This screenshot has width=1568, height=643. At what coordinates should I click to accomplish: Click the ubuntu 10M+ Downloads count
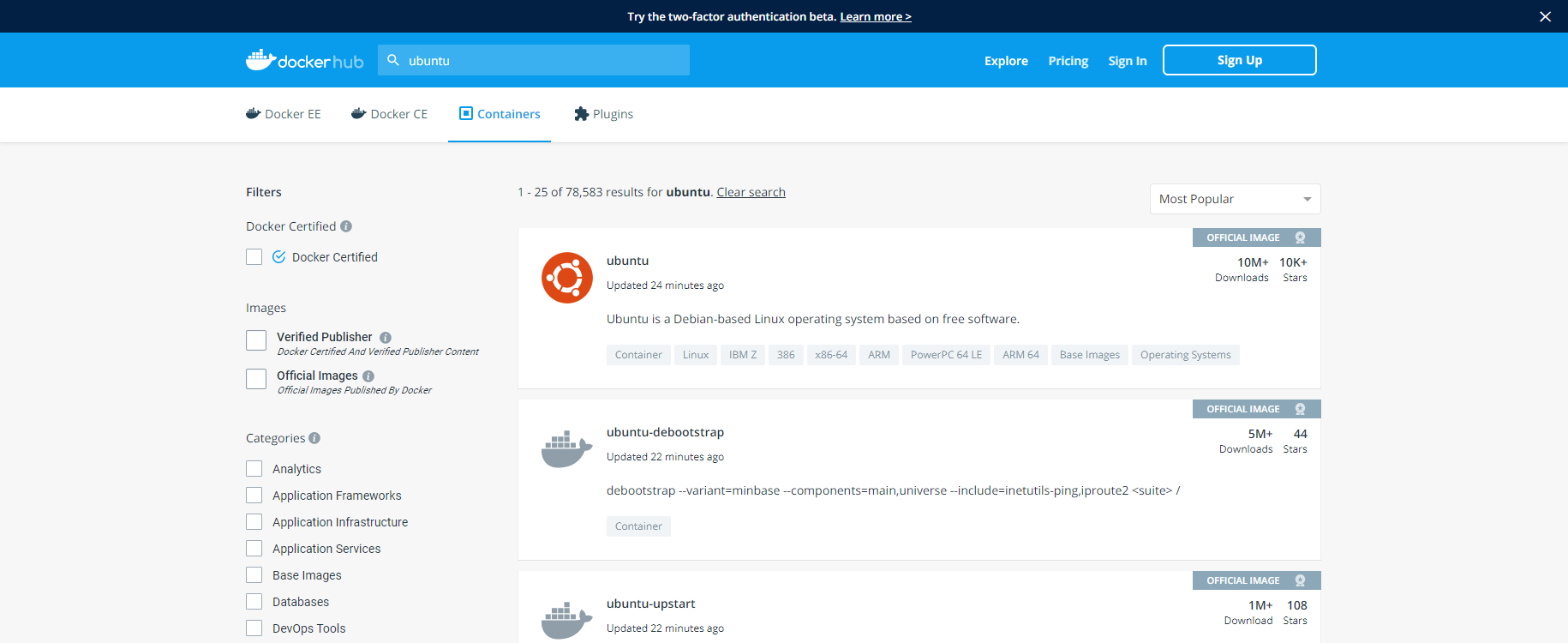1242,269
